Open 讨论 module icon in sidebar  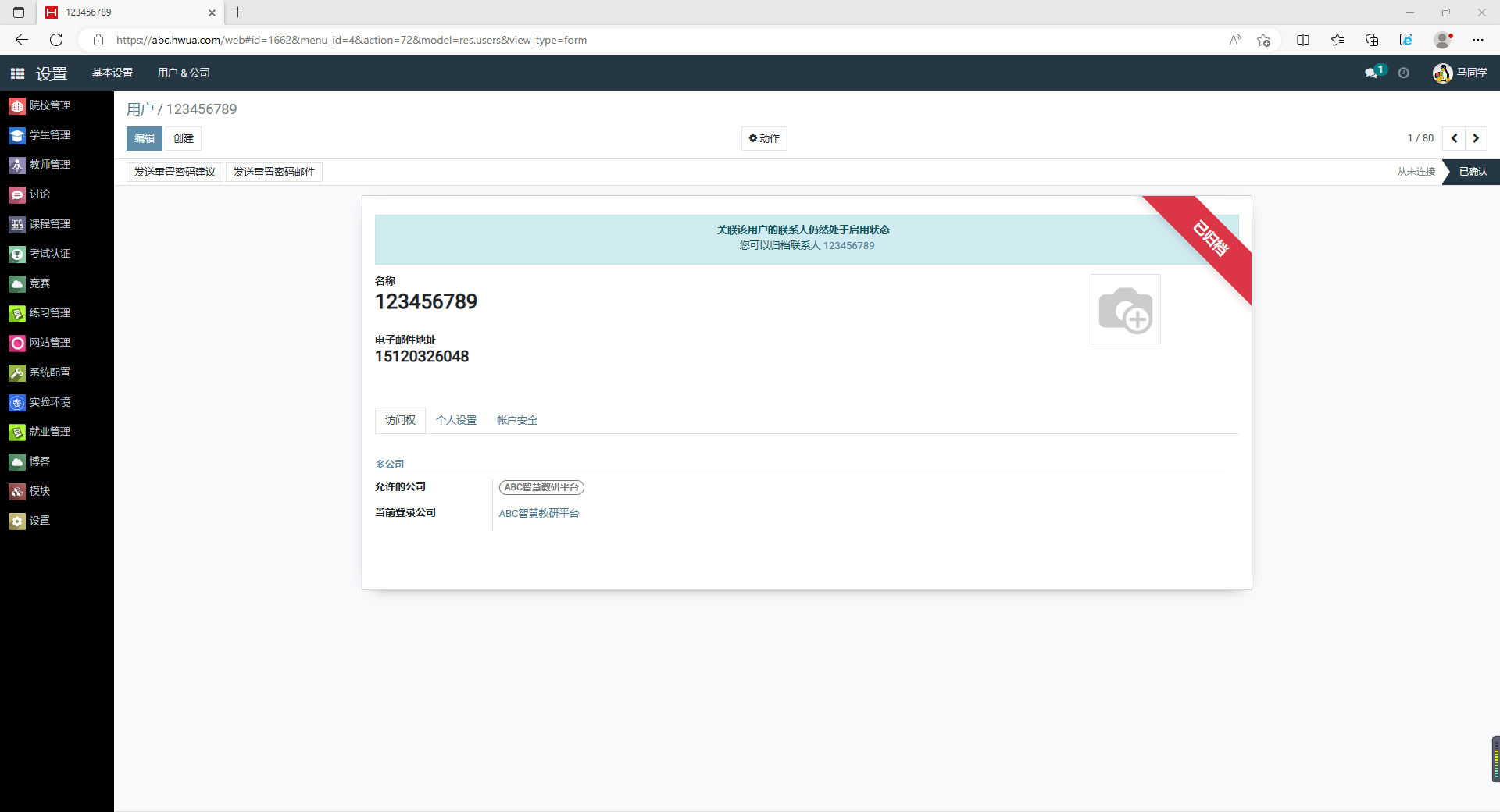pyautogui.click(x=17, y=194)
